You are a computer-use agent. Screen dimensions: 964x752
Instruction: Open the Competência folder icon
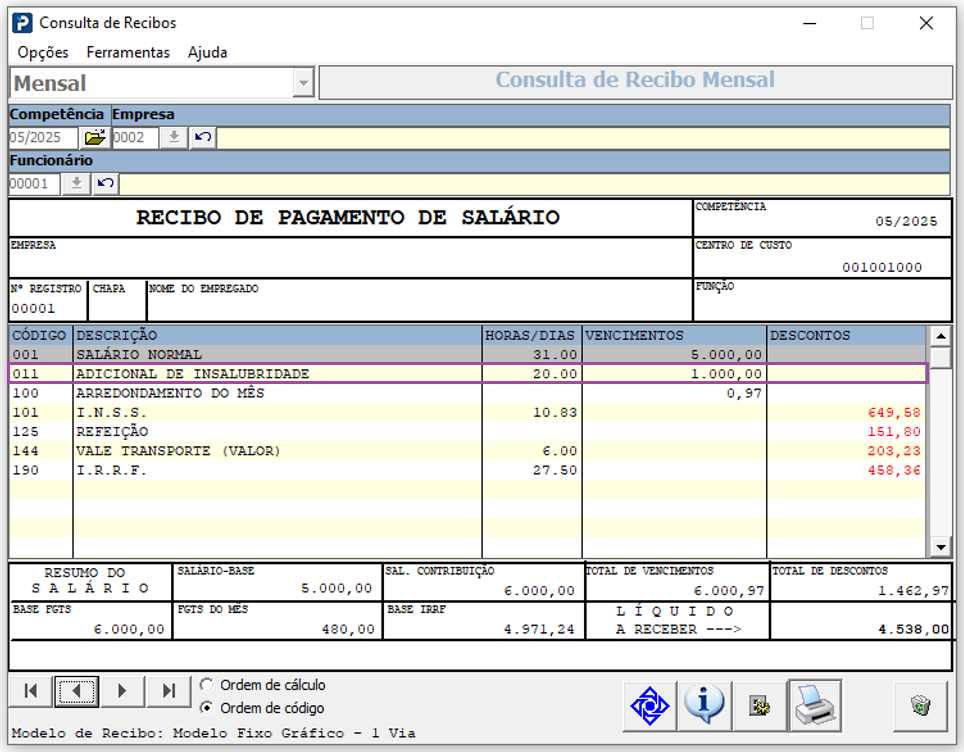95,137
